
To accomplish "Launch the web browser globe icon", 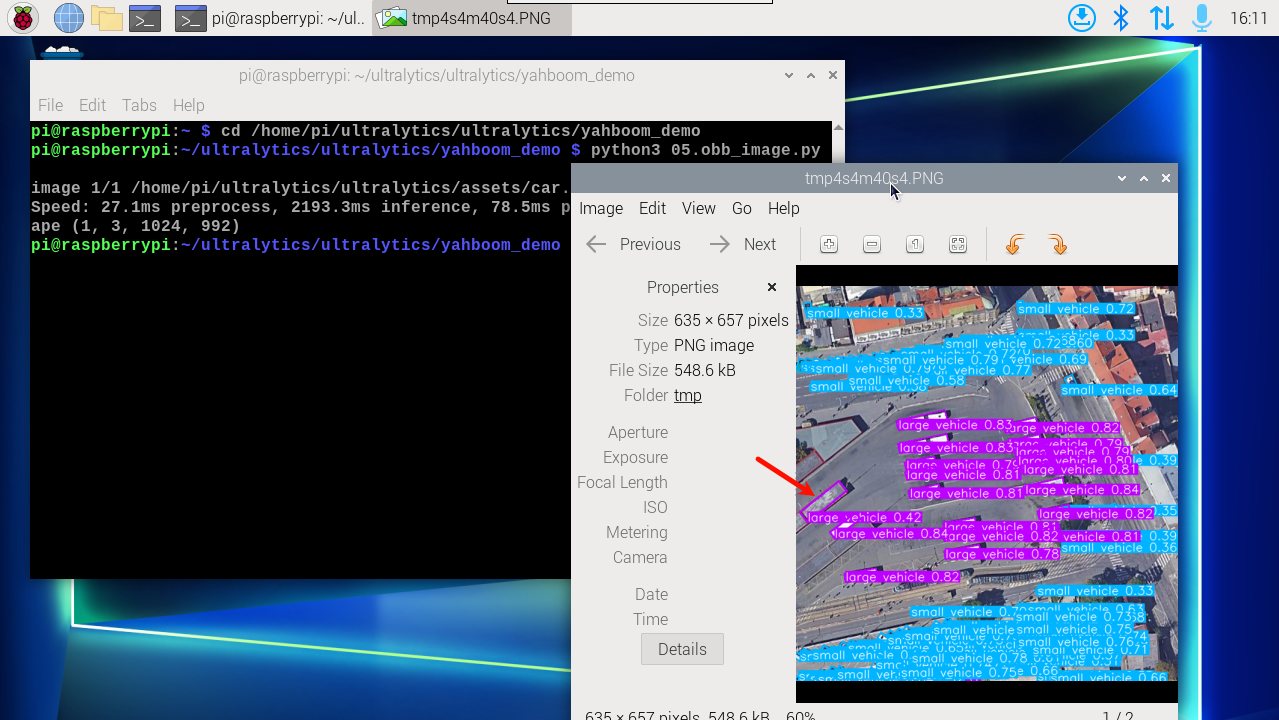I will click(x=68, y=18).
